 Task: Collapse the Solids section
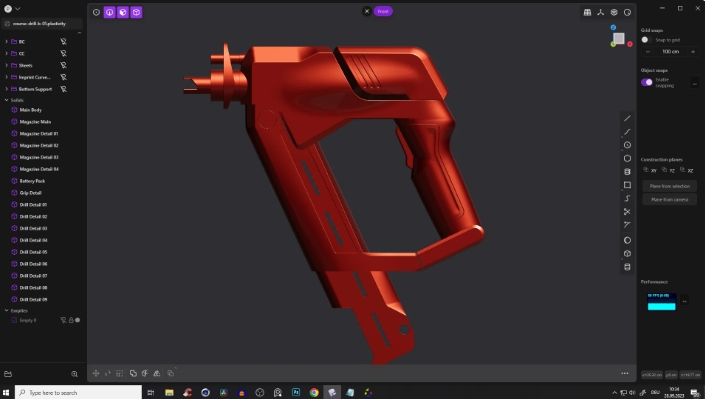pyautogui.click(x=6, y=100)
